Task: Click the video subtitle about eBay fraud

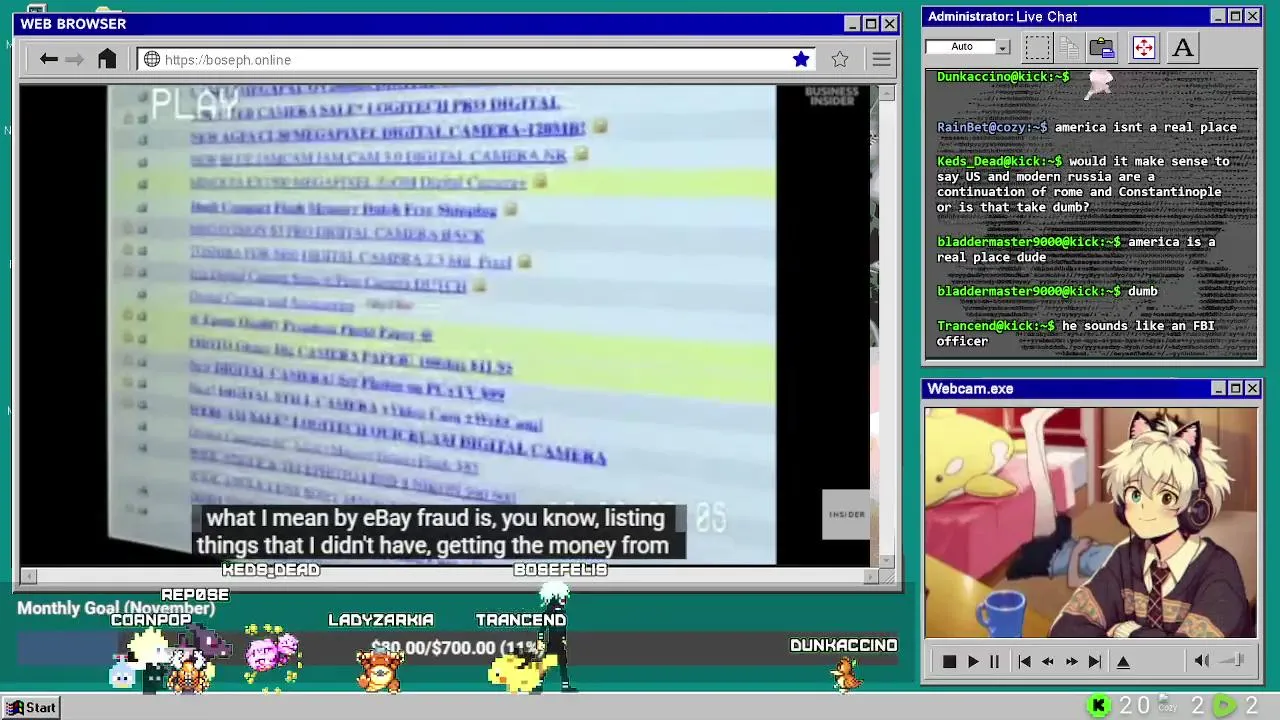Action: [x=437, y=532]
